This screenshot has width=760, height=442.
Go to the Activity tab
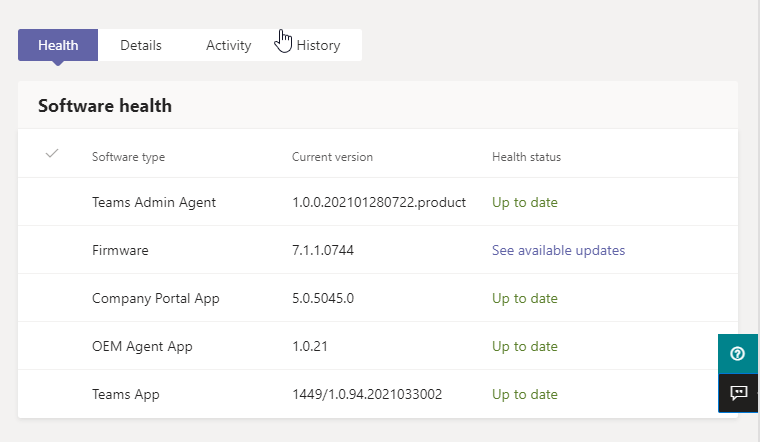point(228,45)
